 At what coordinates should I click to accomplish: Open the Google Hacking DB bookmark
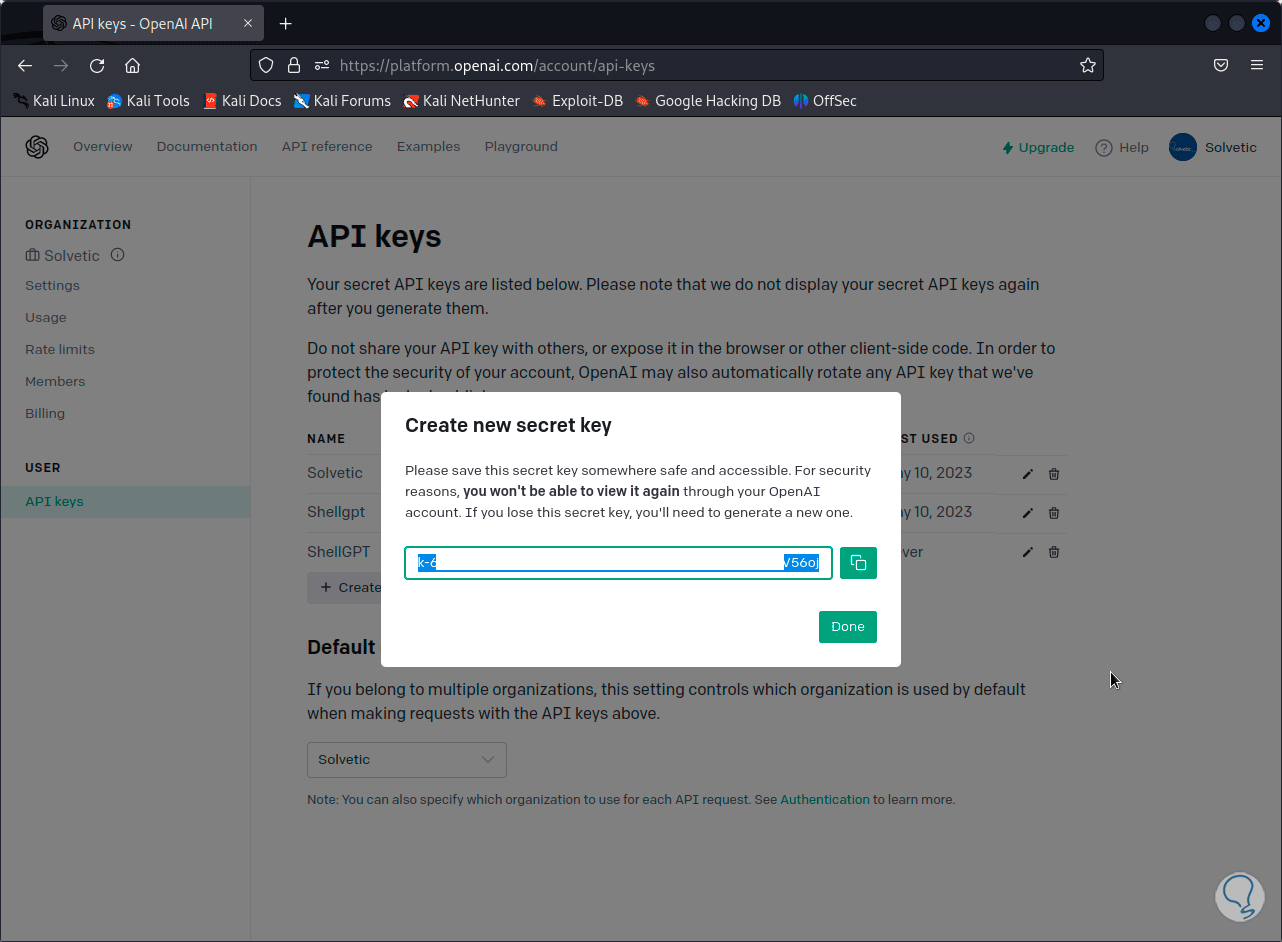pos(708,101)
